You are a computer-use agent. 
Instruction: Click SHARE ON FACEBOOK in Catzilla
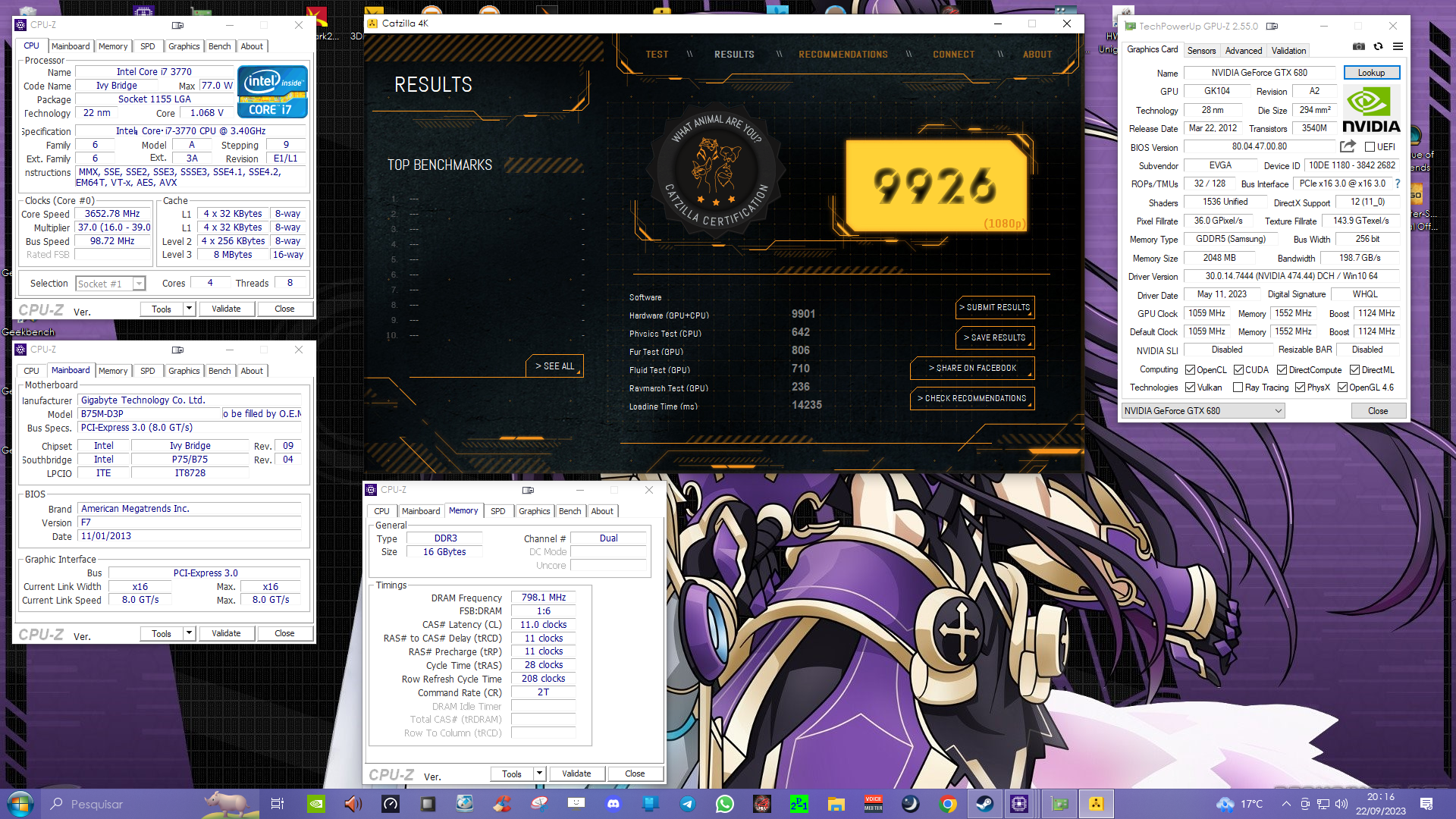972,368
